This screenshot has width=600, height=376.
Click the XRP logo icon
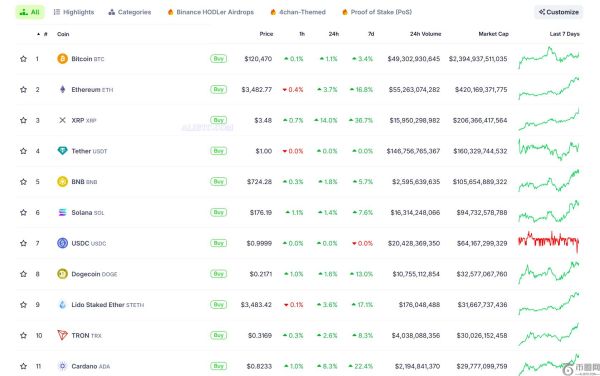pyautogui.click(x=62, y=120)
